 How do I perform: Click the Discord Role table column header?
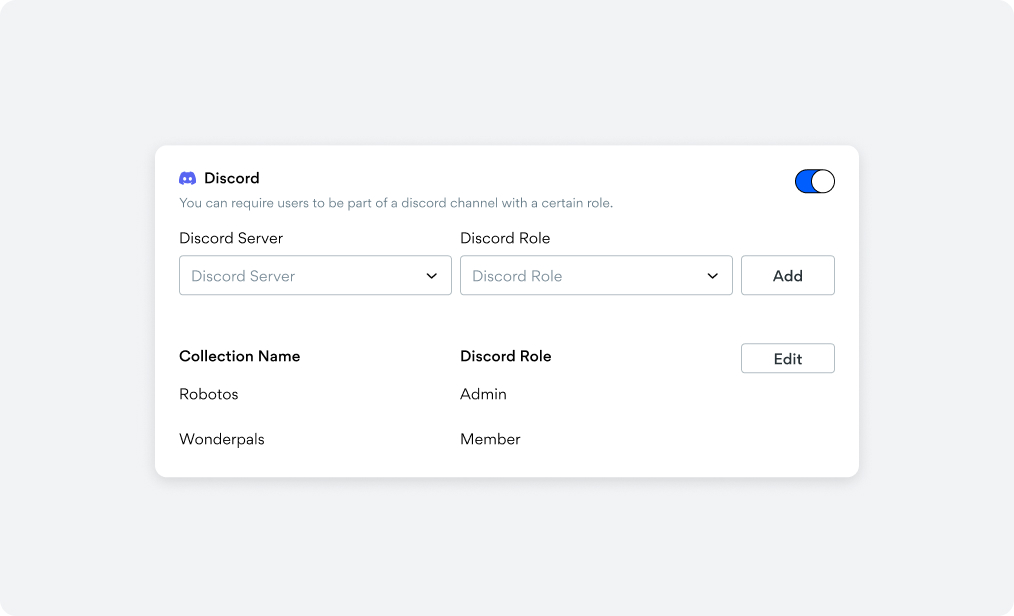coord(505,356)
